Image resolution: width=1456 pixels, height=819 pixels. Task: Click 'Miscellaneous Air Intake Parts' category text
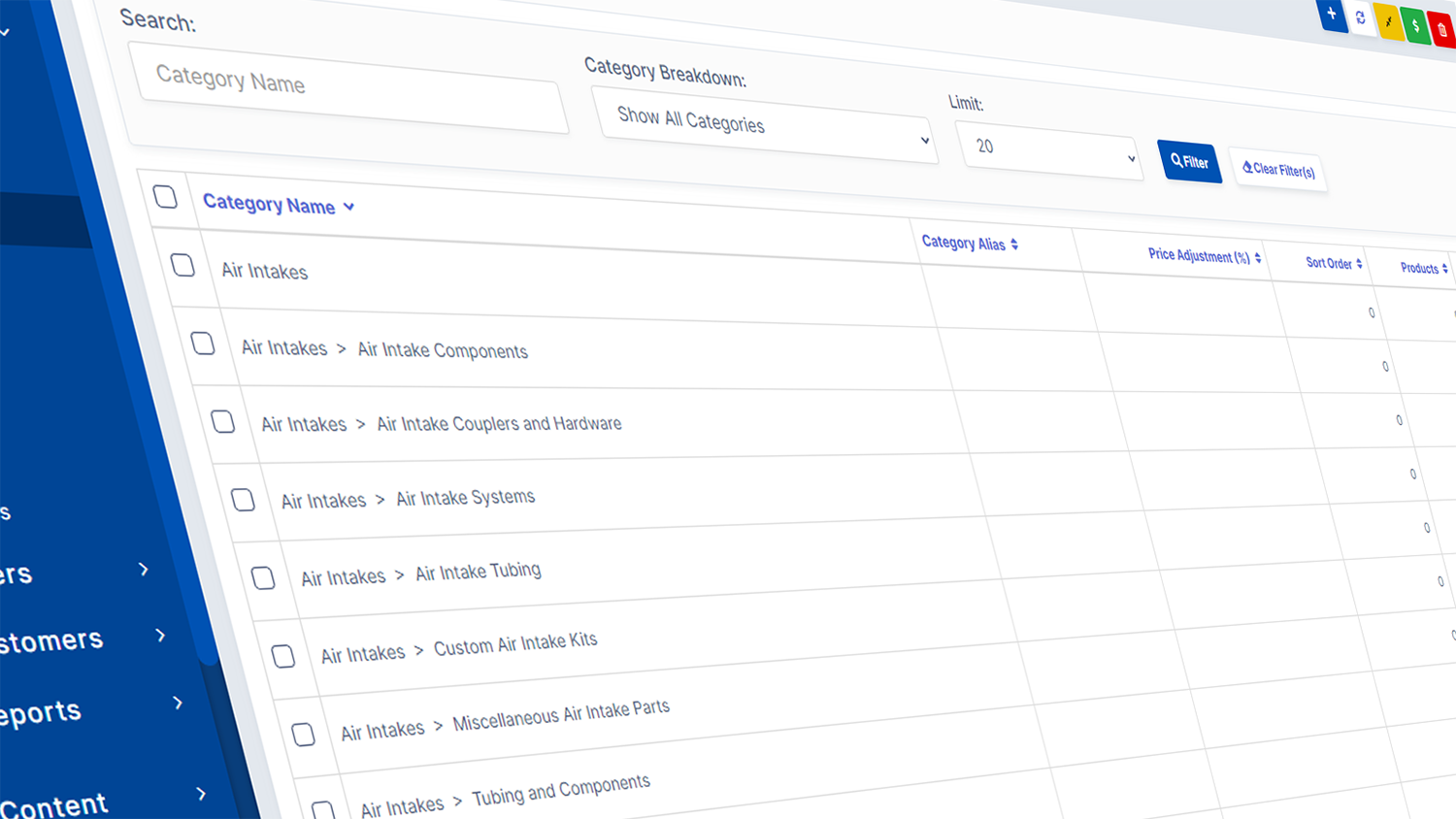click(561, 715)
